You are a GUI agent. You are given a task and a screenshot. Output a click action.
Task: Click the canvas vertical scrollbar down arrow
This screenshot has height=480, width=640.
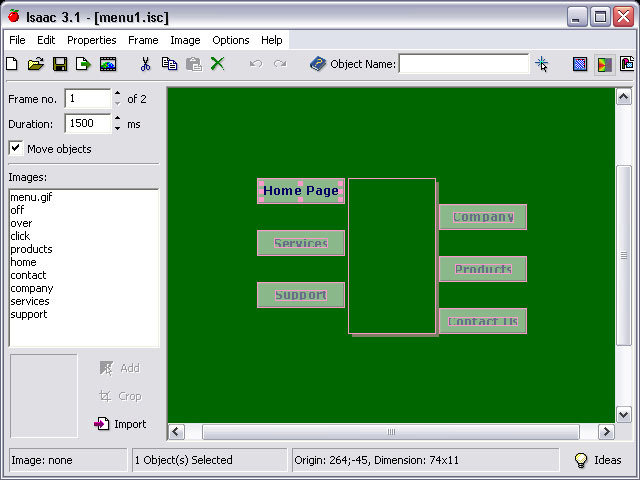[623, 415]
